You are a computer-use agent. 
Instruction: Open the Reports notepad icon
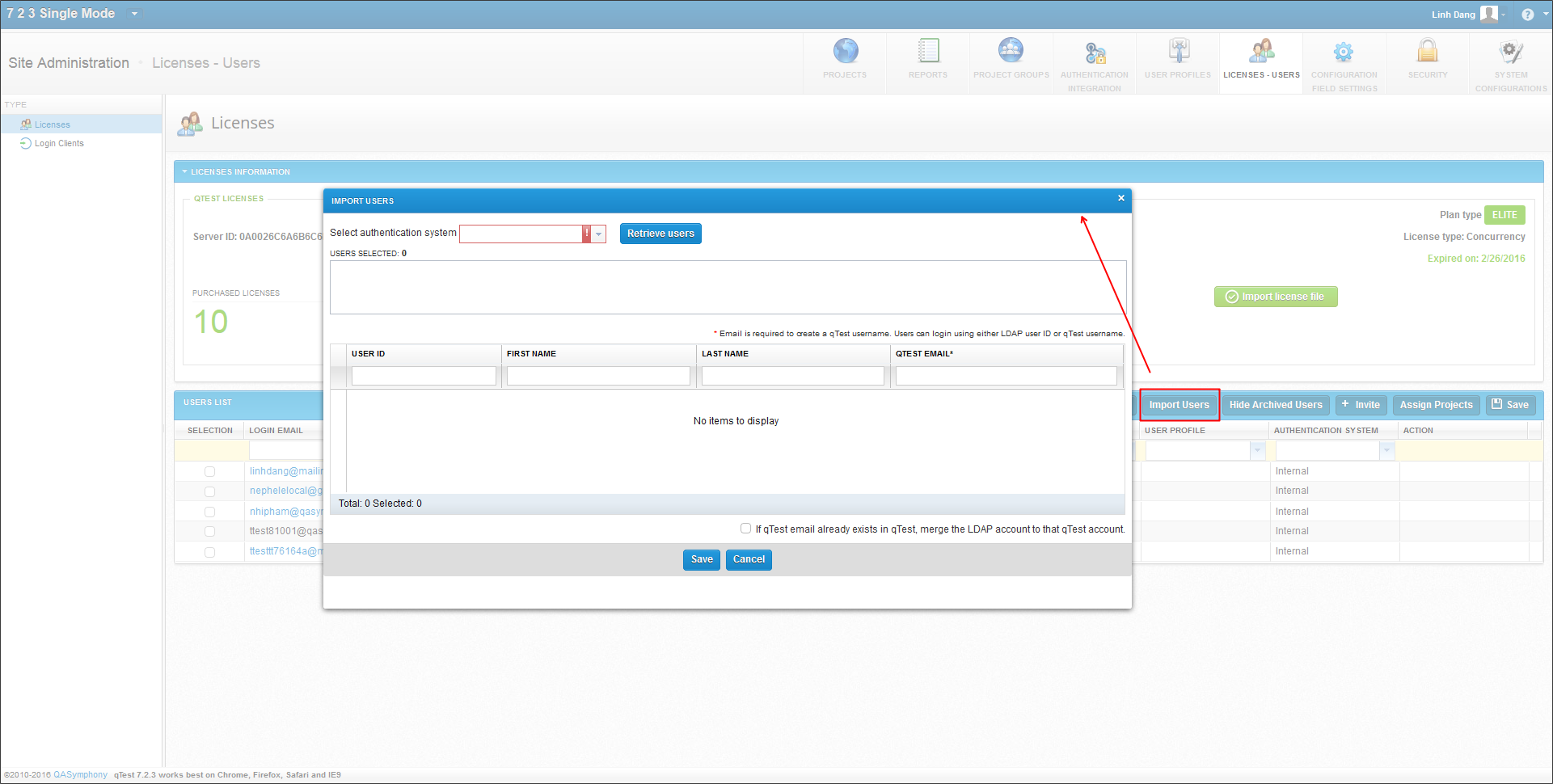pyautogui.click(x=928, y=52)
